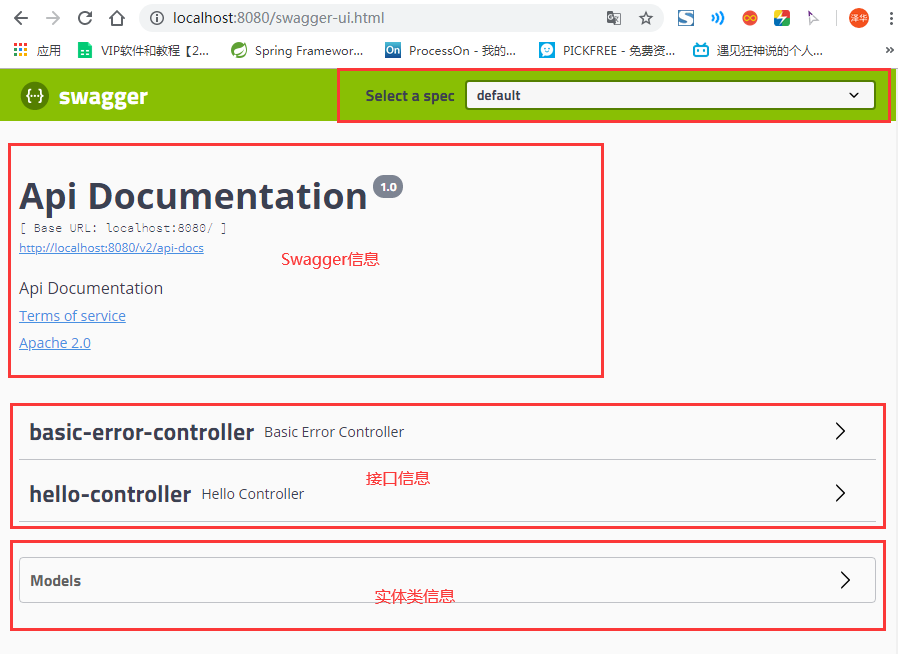Screen dimensions: 898x654
Task: Expand the hello-controller section
Action: coord(447,493)
